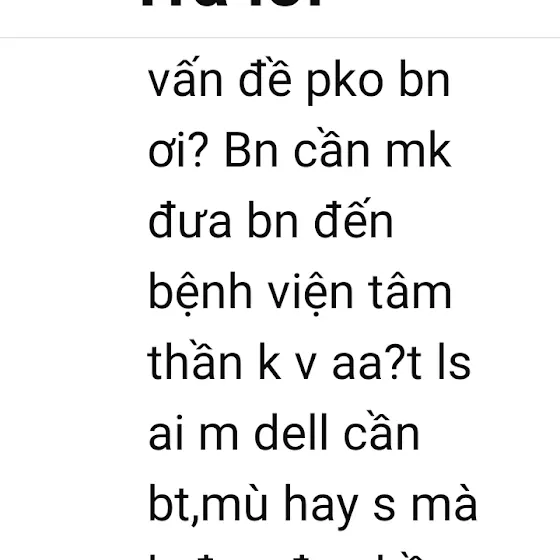The image size is (560, 560).
Task: Click the text "bt,mù" in the seventh line
Action: tap(208, 504)
